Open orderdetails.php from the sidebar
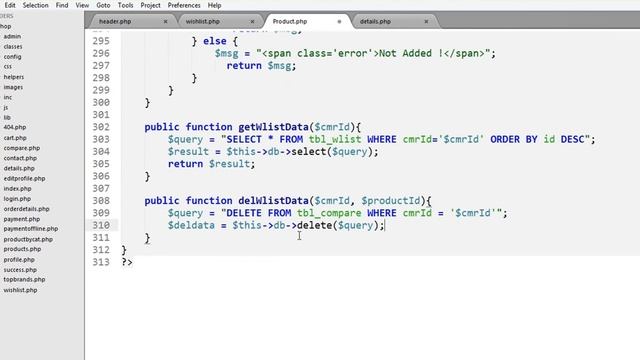 [x=27, y=209]
